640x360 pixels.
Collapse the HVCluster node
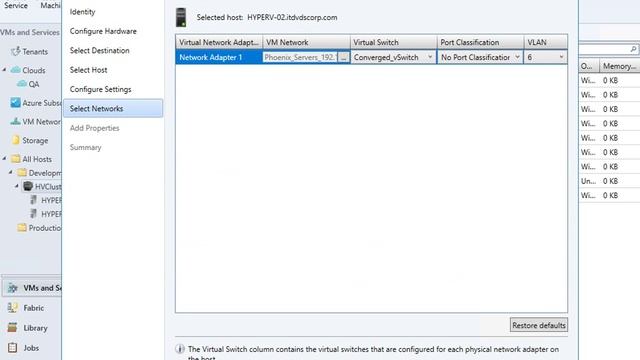[17, 186]
